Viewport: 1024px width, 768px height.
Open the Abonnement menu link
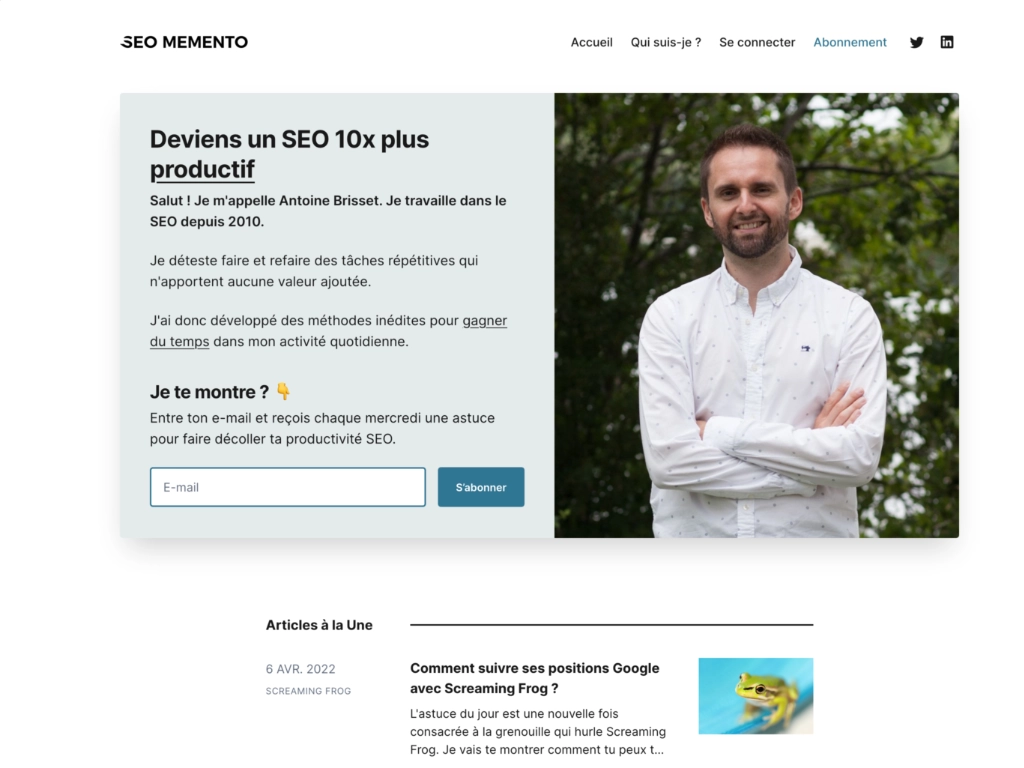pos(850,42)
